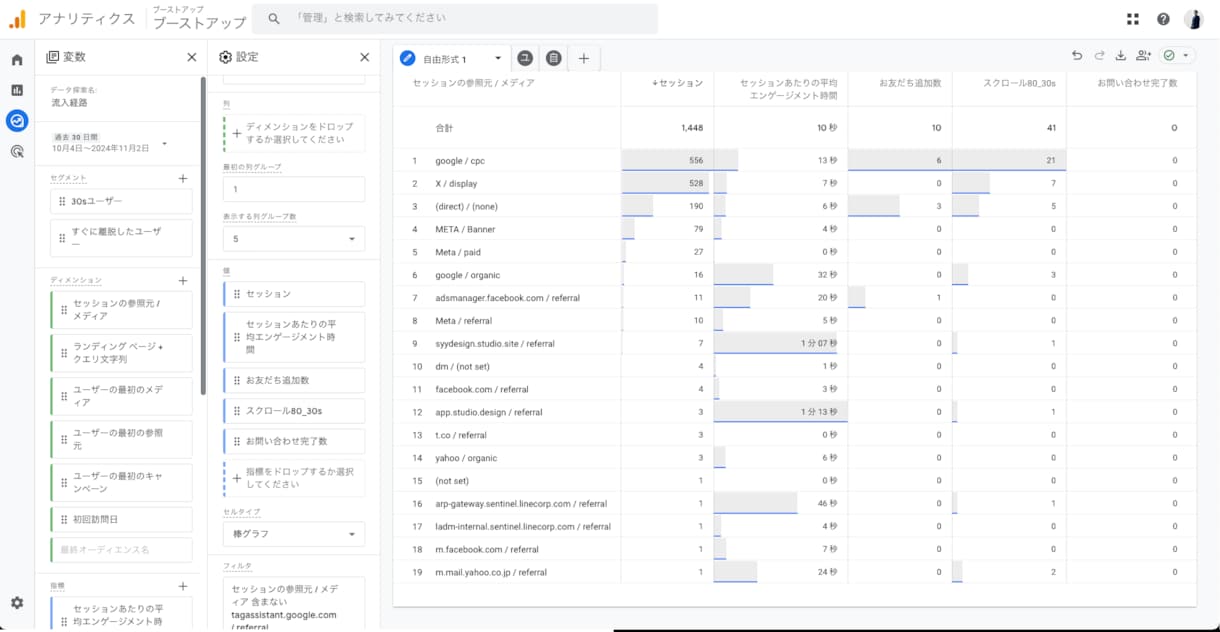The width and height of the screenshot is (1220, 632).
Task: Click the filter chip containing tagassistant.google.com
Action: point(294,603)
